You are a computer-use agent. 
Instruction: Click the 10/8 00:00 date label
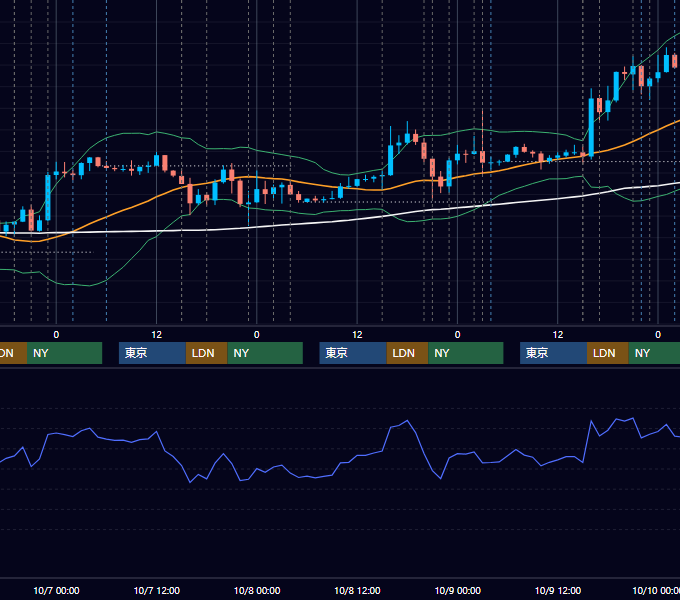257,590
